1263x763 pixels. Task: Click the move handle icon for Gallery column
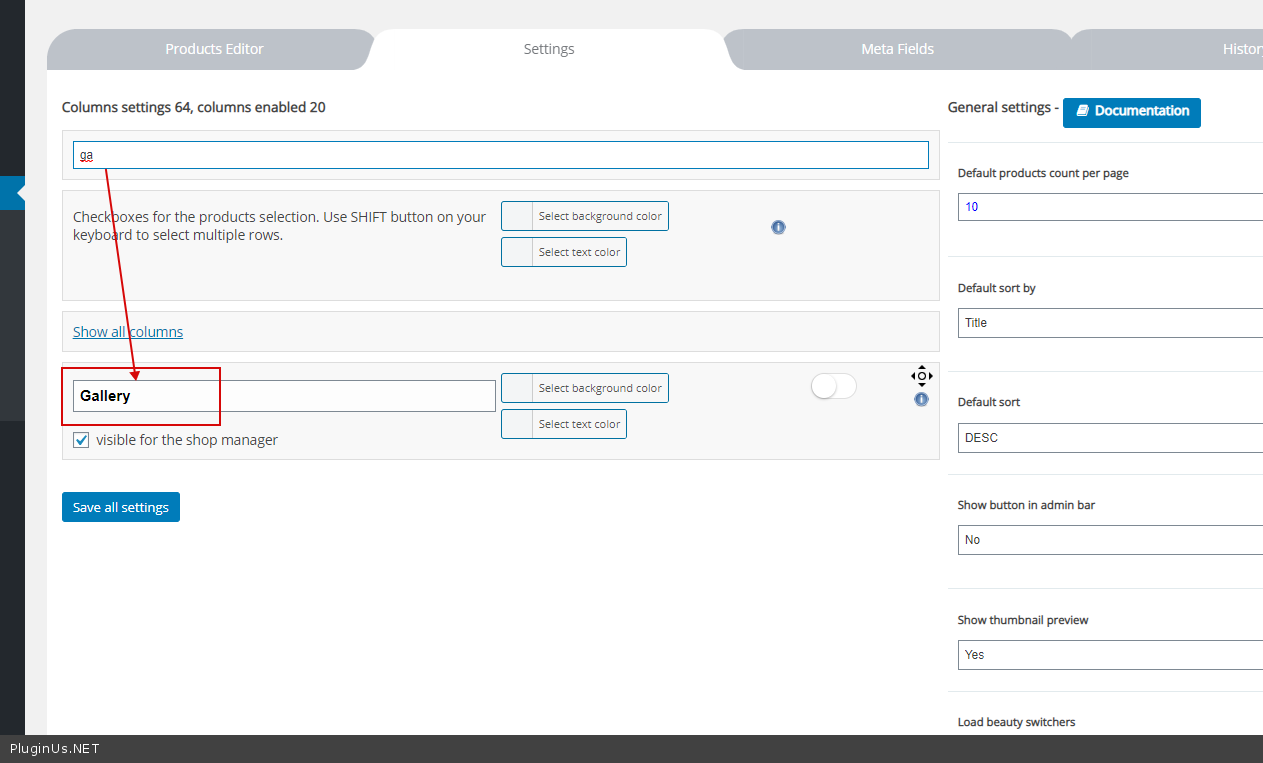point(921,376)
